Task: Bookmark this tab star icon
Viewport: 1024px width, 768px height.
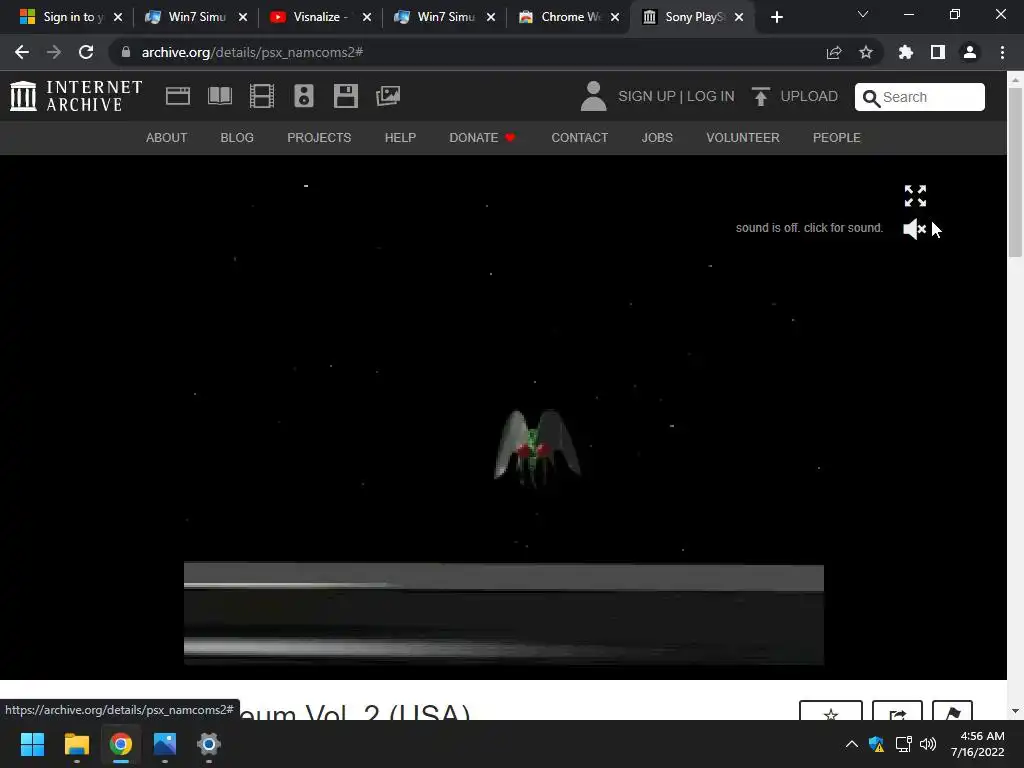Action: tap(866, 52)
